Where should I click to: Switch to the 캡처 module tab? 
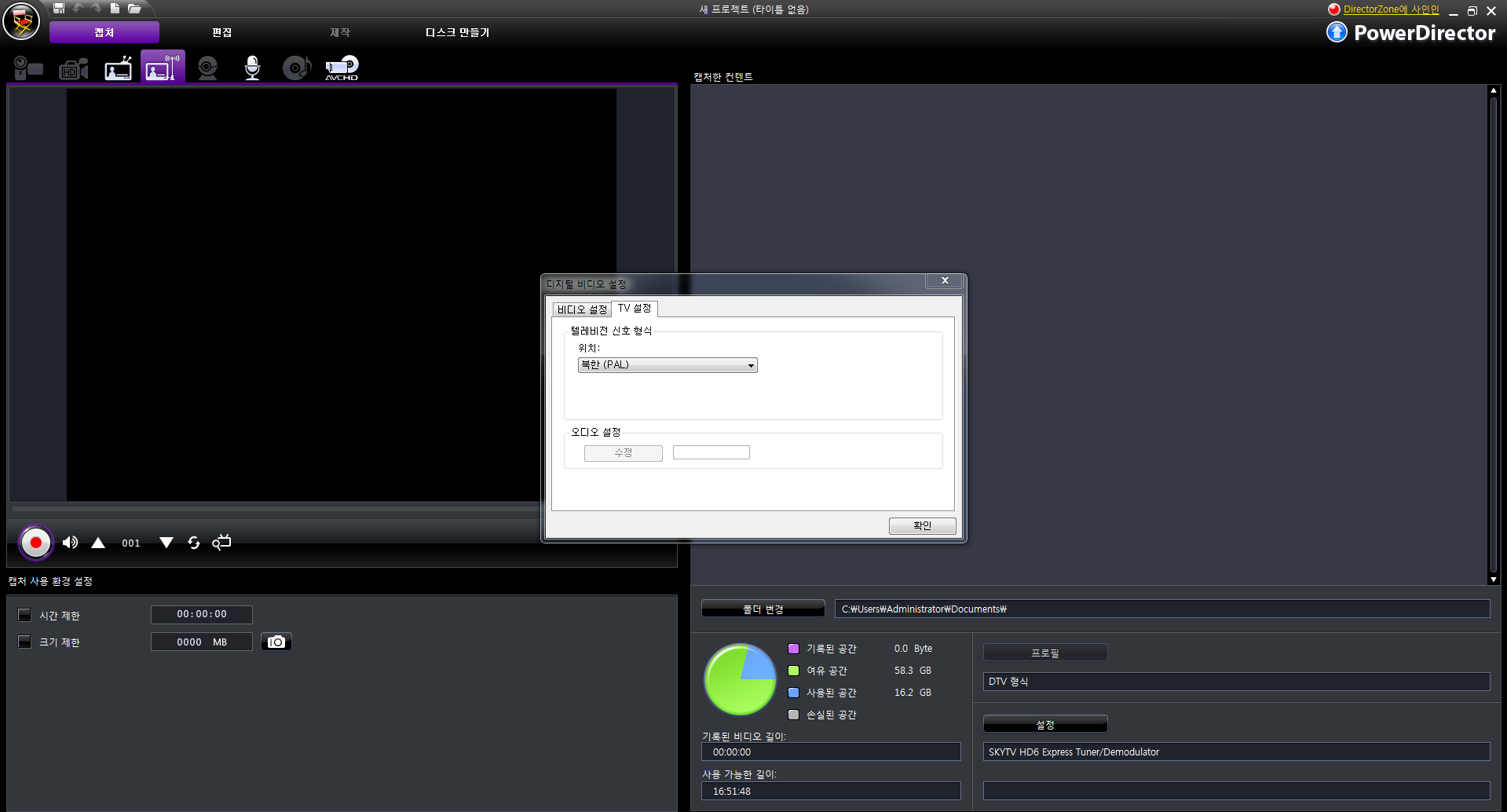pos(104,32)
